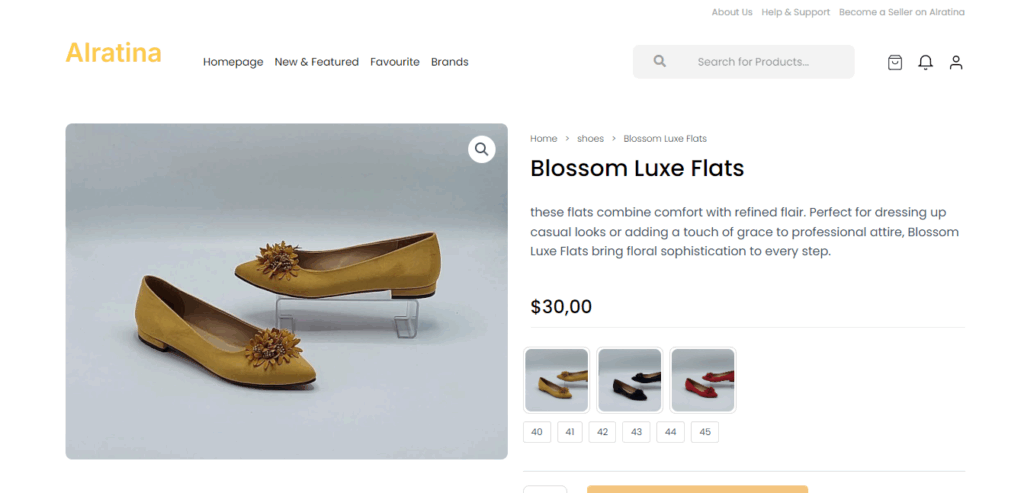
Task: Pick shoe size 43
Action: (636, 432)
